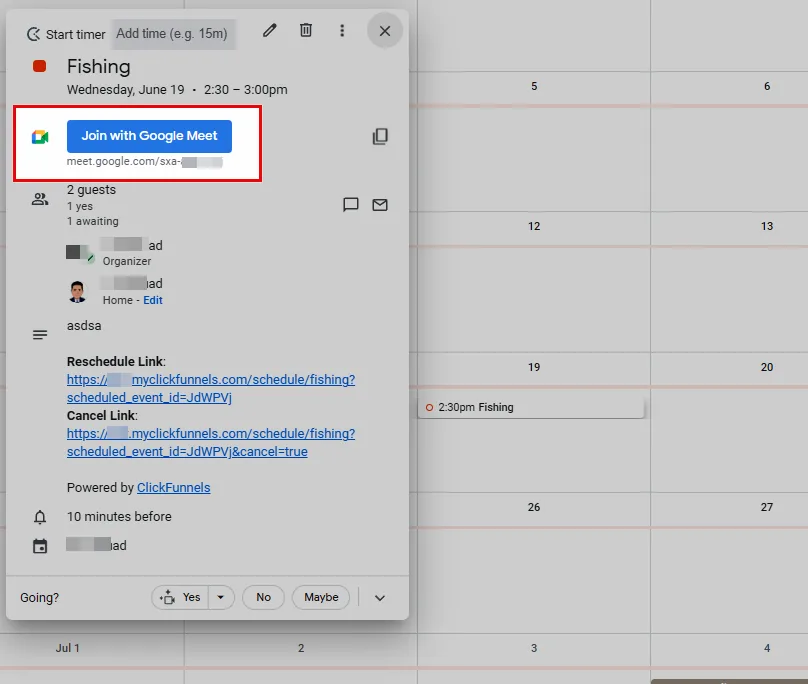Viewport: 808px width, 684px height.
Task: Select Jul 1 in the calendar
Action: [68, 648]
